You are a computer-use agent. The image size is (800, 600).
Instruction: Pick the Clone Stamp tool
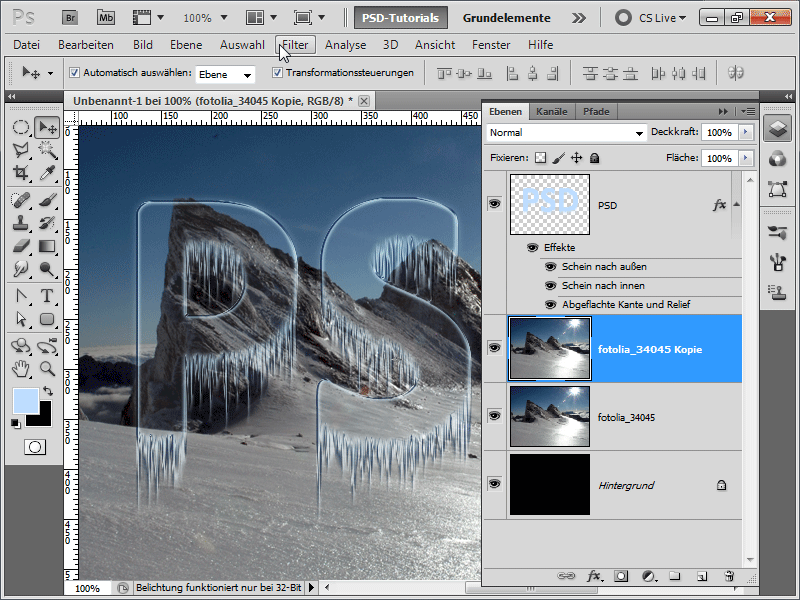(x=20, y=223)
